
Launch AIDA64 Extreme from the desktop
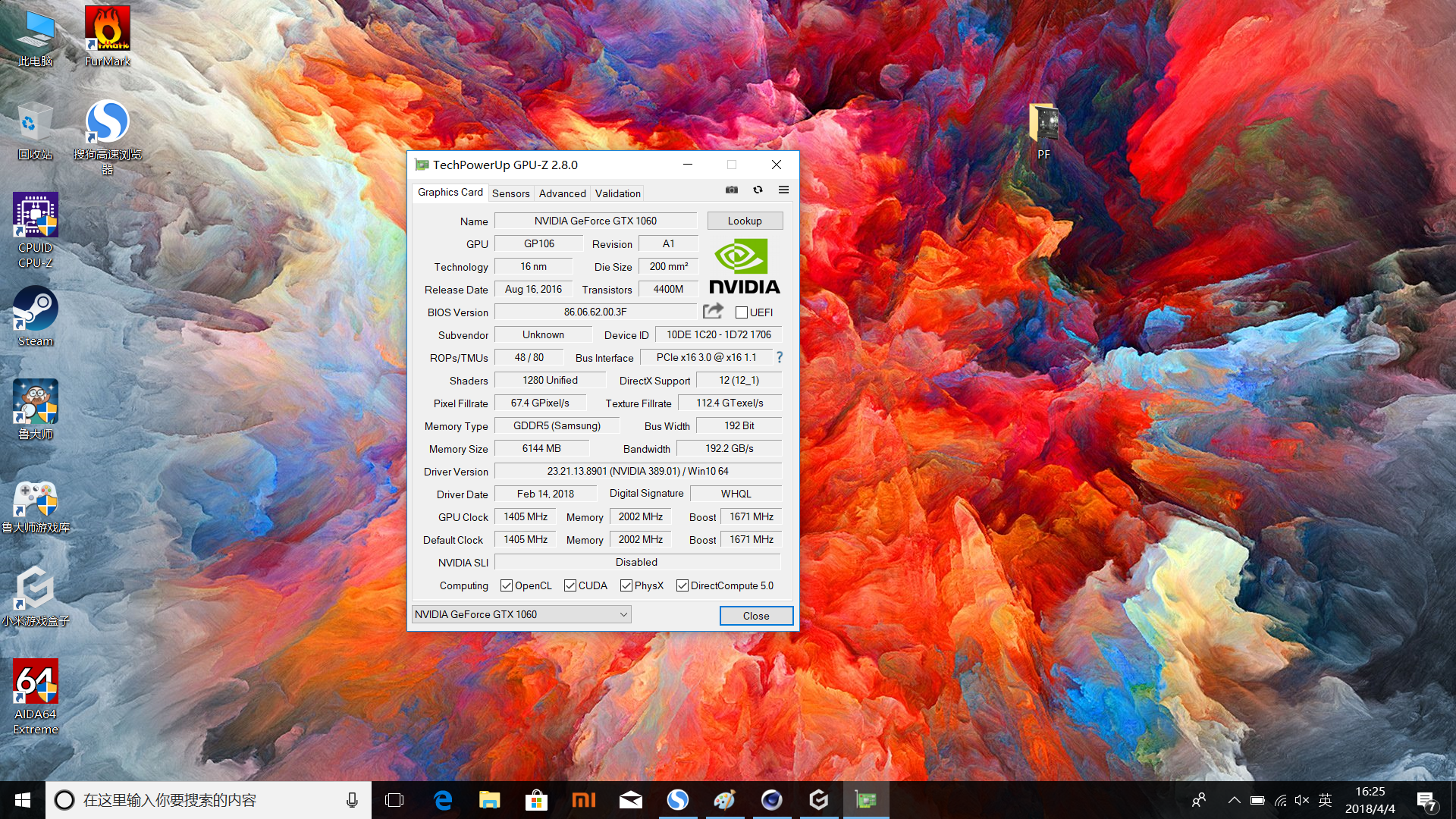tap(36, 696)
